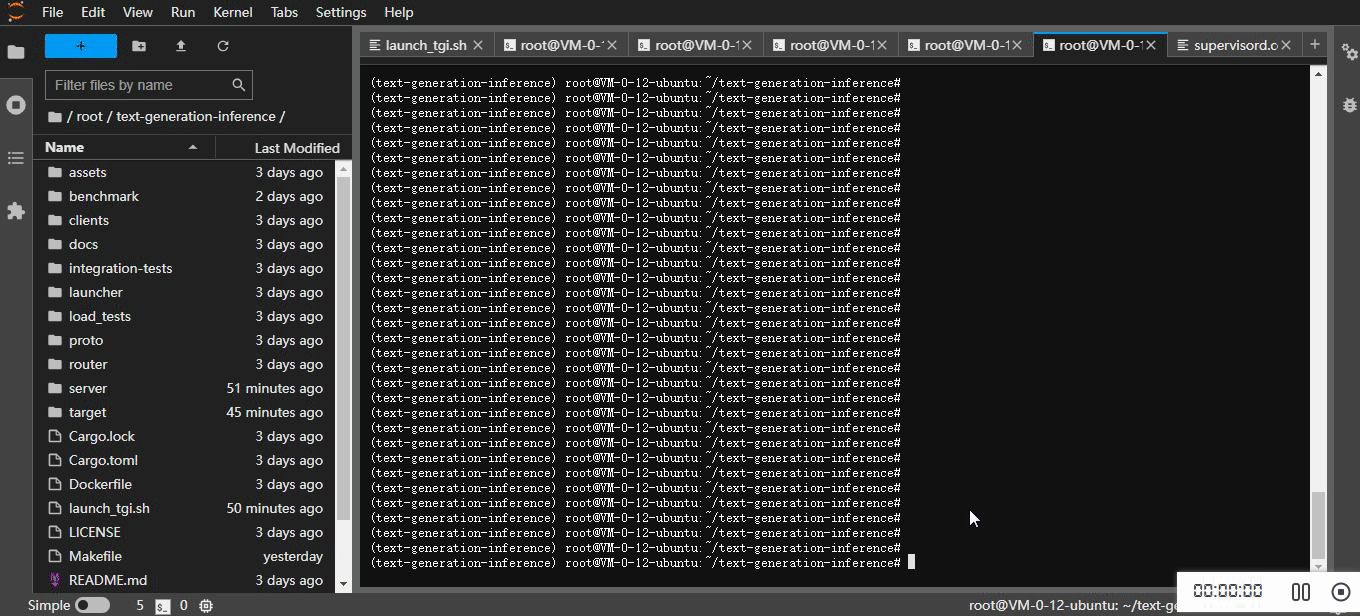Select launch_tgi.sh in file list
The image size is (1360, 616).
184,508
